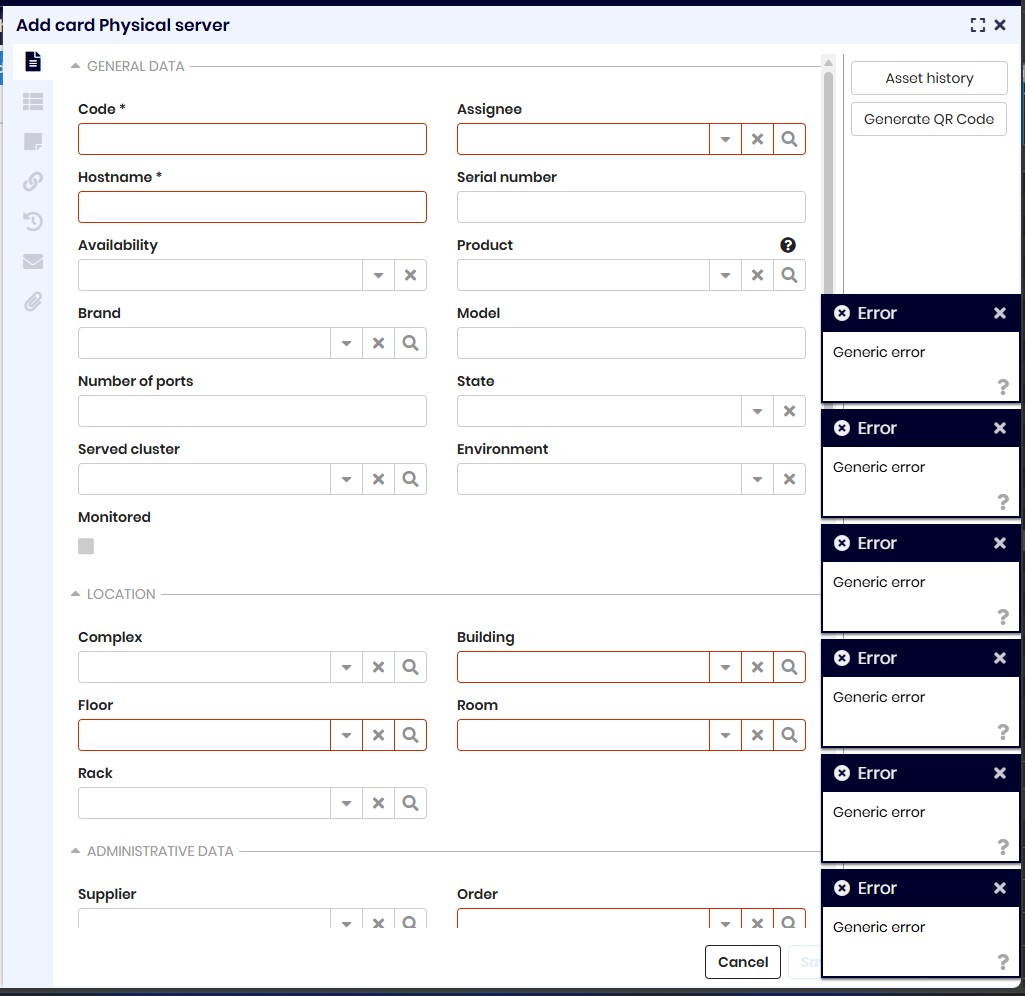Image resolution: width=1025 pixels, height=996 pixels.
Task: Toggle the Monitored checkbox
Action: 86,546
